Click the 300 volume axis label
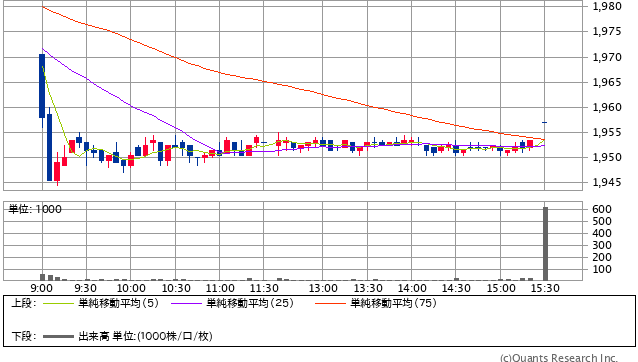Viewport: 638px width, 362px height. (602, 246)
